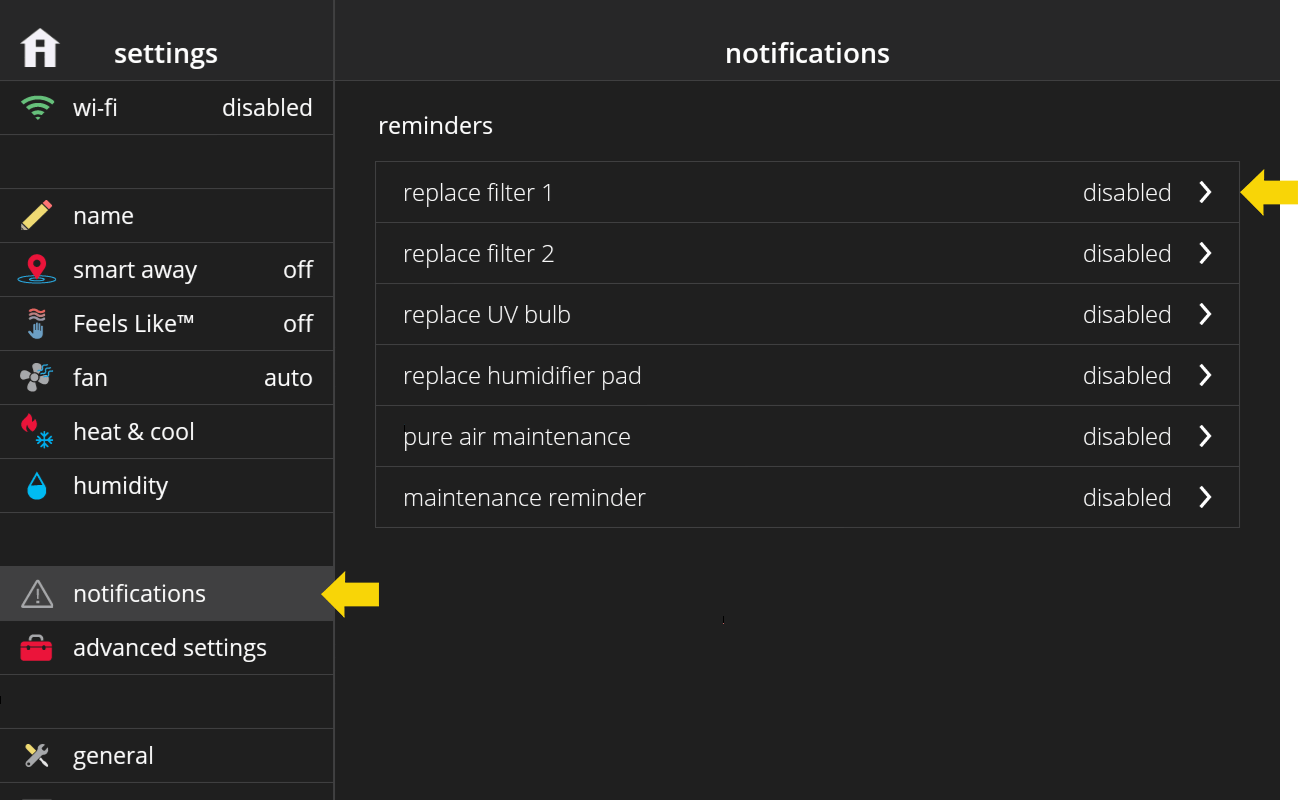
Task: Click the Feels Like hand icon
Action: (x=37, y=323)
